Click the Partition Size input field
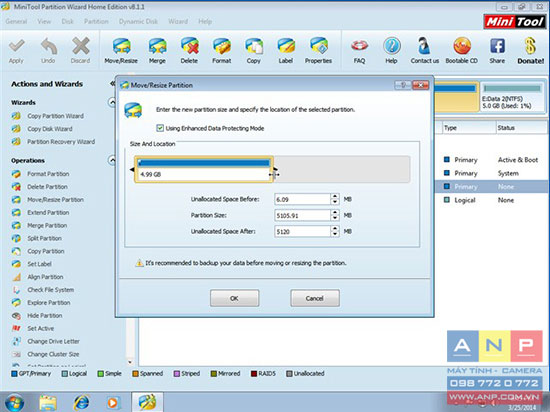The image size is (550, 412). coord(302,215)
